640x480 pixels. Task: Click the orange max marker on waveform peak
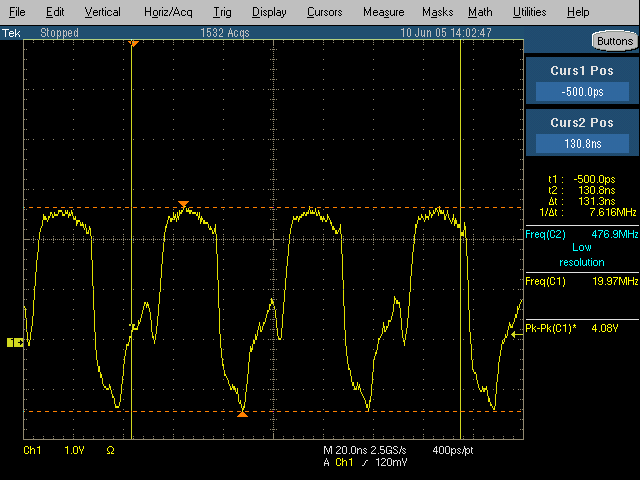point(183,204)
